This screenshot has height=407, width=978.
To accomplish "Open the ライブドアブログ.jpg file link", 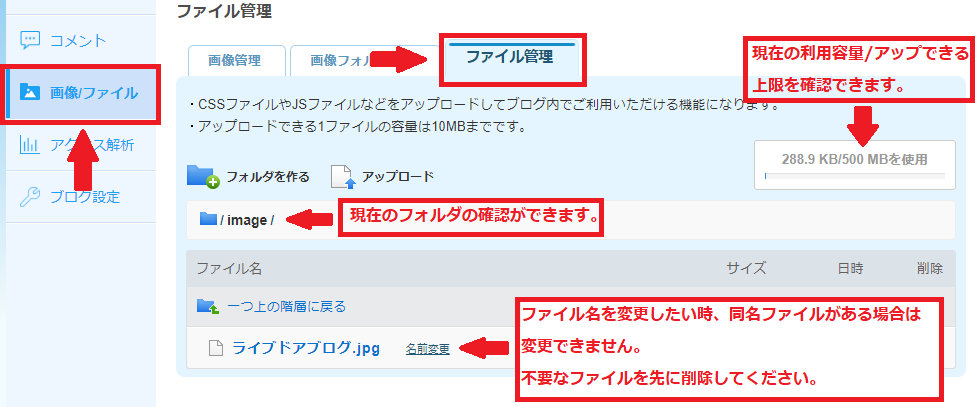I will tap(306, 348).
